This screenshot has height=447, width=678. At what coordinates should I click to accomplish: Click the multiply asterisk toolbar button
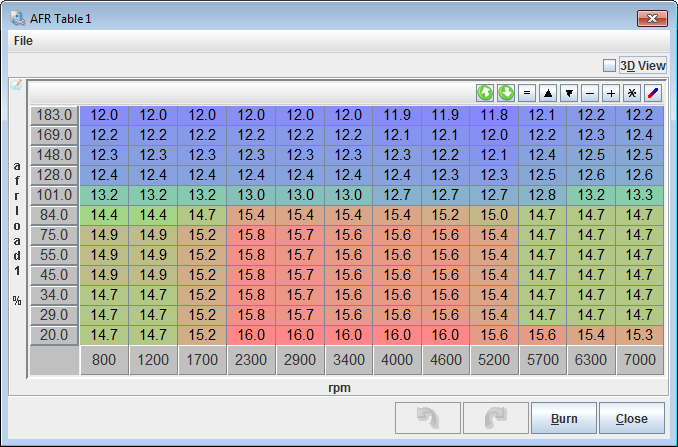(632, 93)
